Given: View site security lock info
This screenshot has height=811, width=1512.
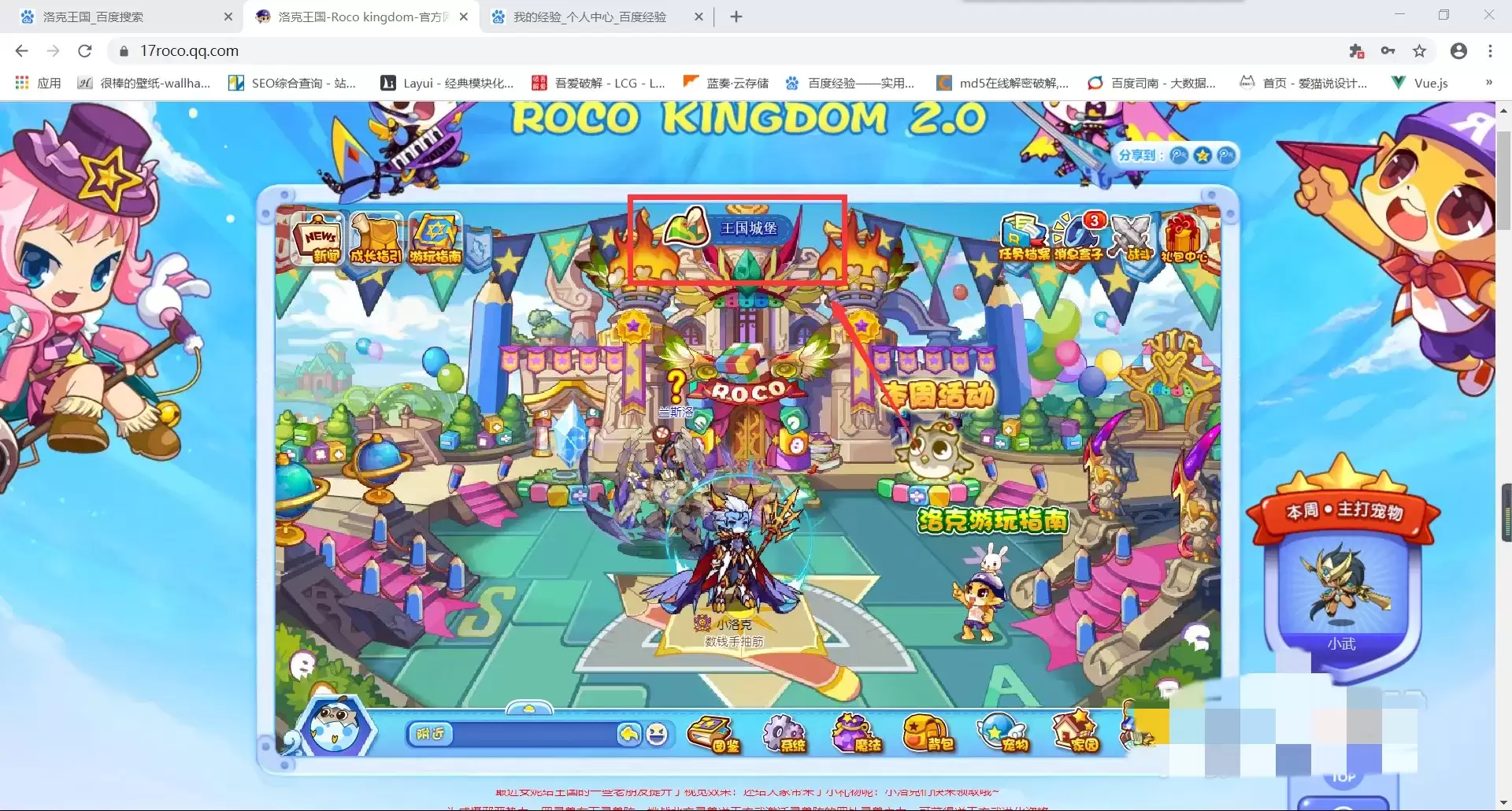Looking at the screenshot, I should (124, 51).
